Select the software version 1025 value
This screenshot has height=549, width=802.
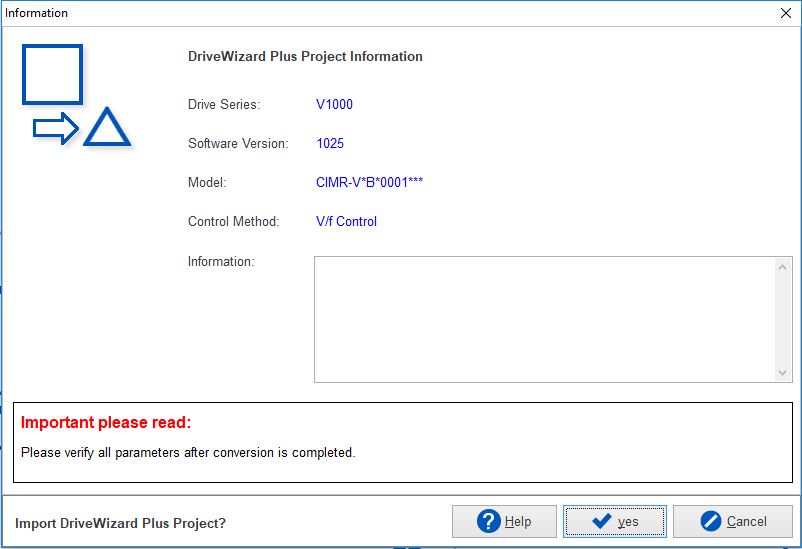tap(330, 143)
